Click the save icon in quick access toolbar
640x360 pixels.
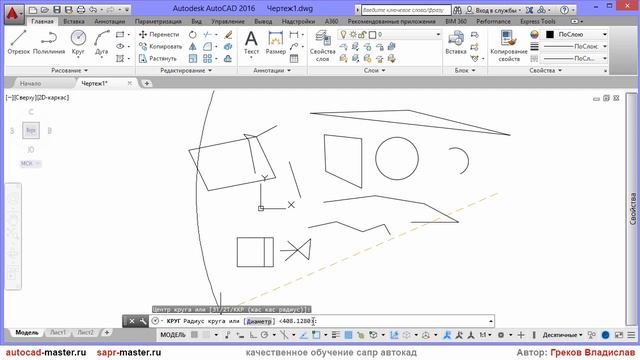57,9
